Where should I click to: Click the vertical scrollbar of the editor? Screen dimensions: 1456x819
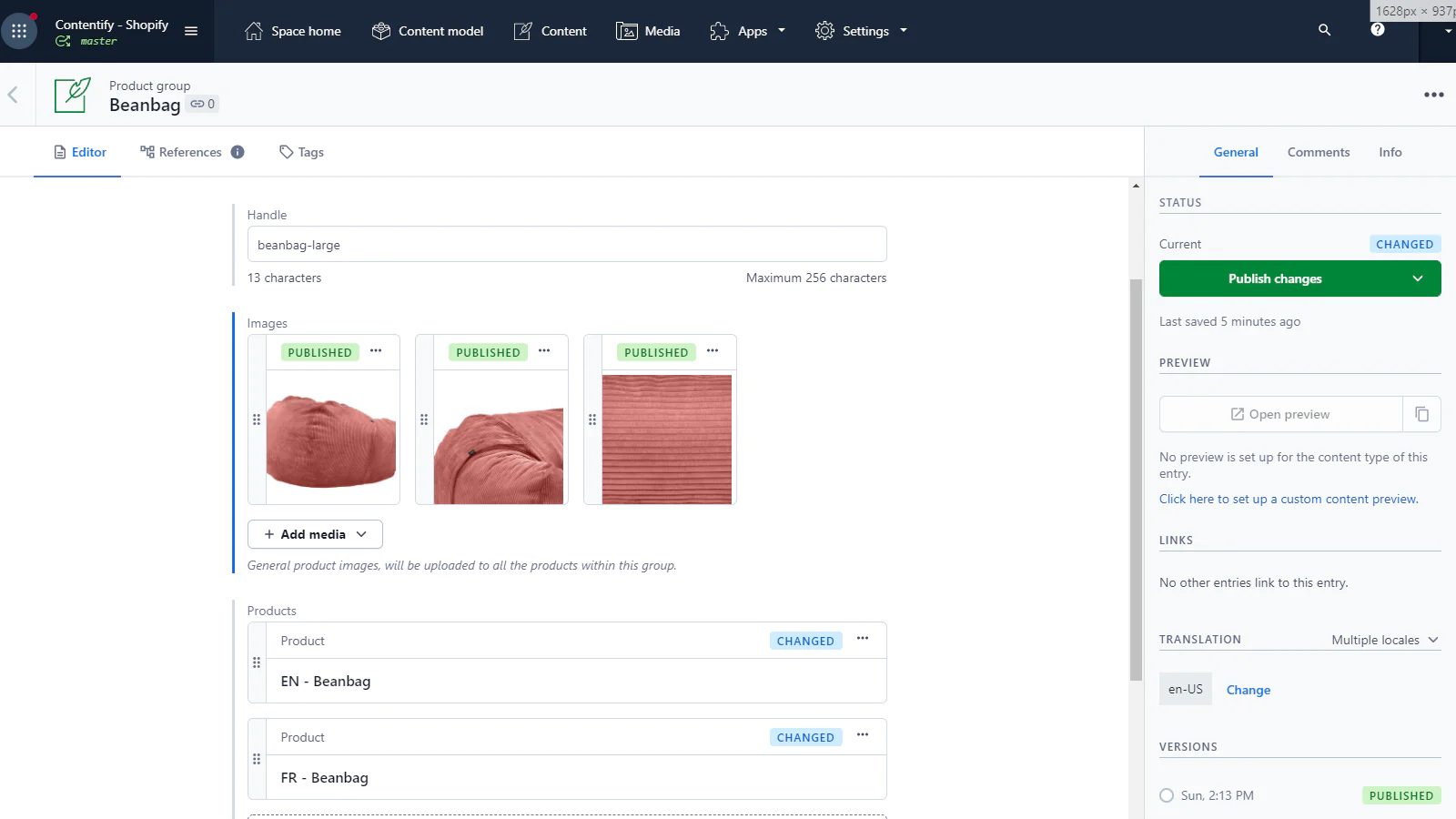pyautogui.click(x=1136, y=480)
